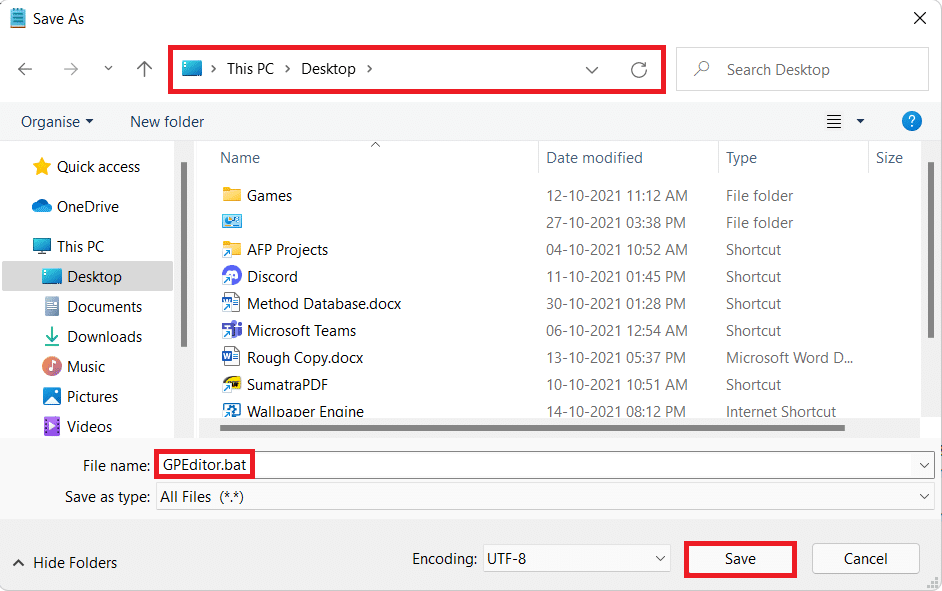The width and height of the screenshot is (942, 591).
Task: Click the Save button
Action: (740, 559)
